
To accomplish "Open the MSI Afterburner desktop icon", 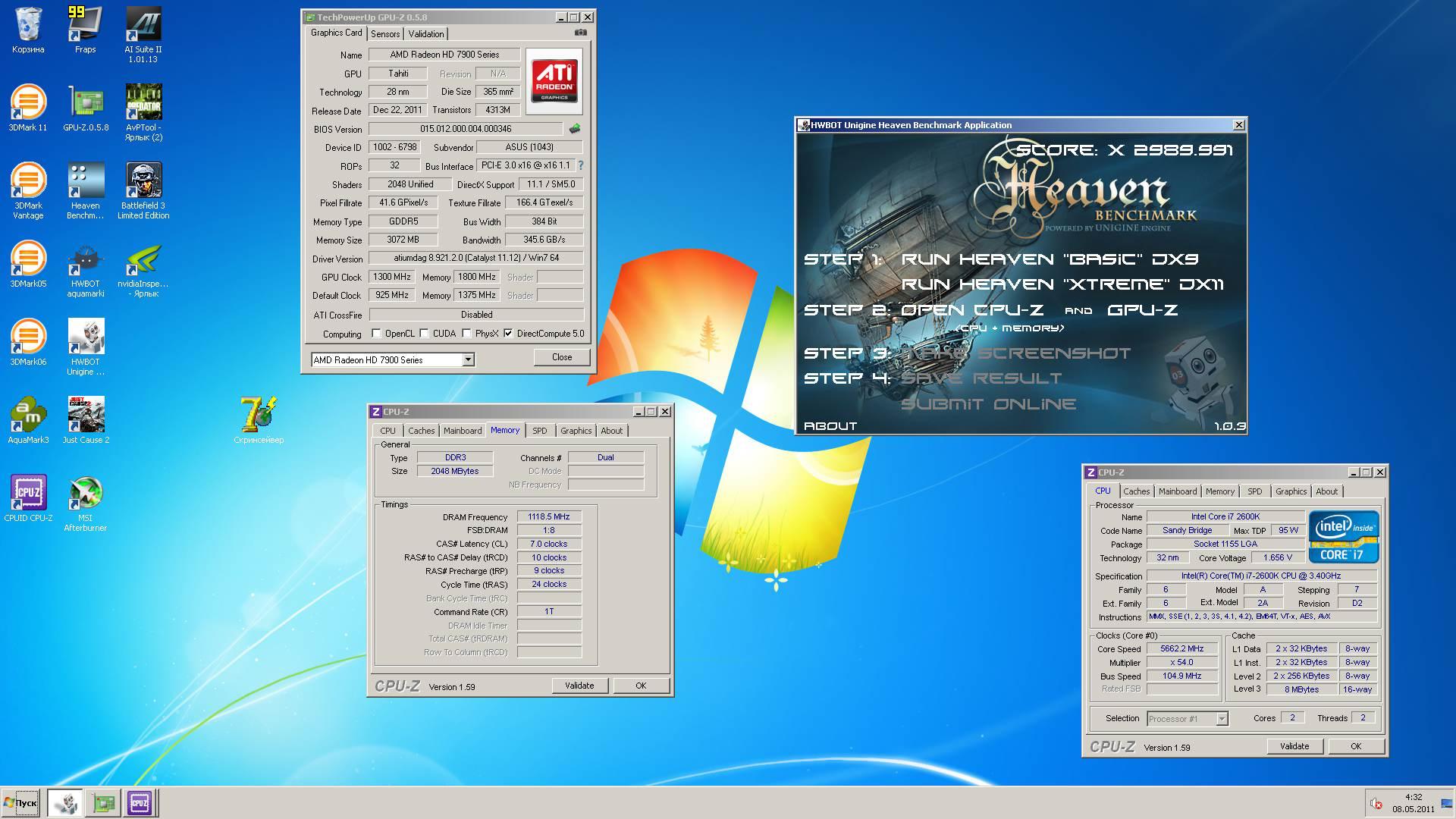I will (x=86, y=504).
